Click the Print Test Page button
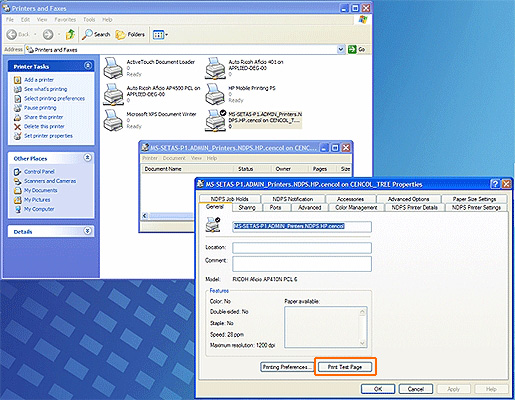Viewport: 515px width, 400px height. 345,367
